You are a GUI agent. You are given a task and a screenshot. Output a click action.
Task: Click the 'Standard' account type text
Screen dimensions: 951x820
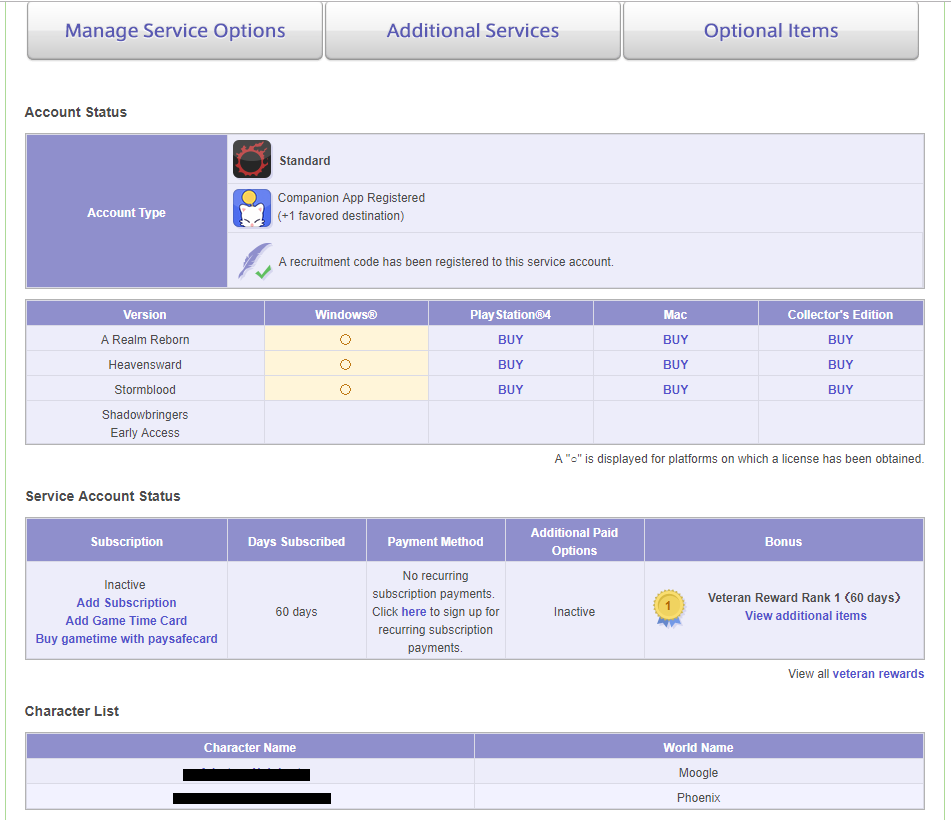(304, 161)
